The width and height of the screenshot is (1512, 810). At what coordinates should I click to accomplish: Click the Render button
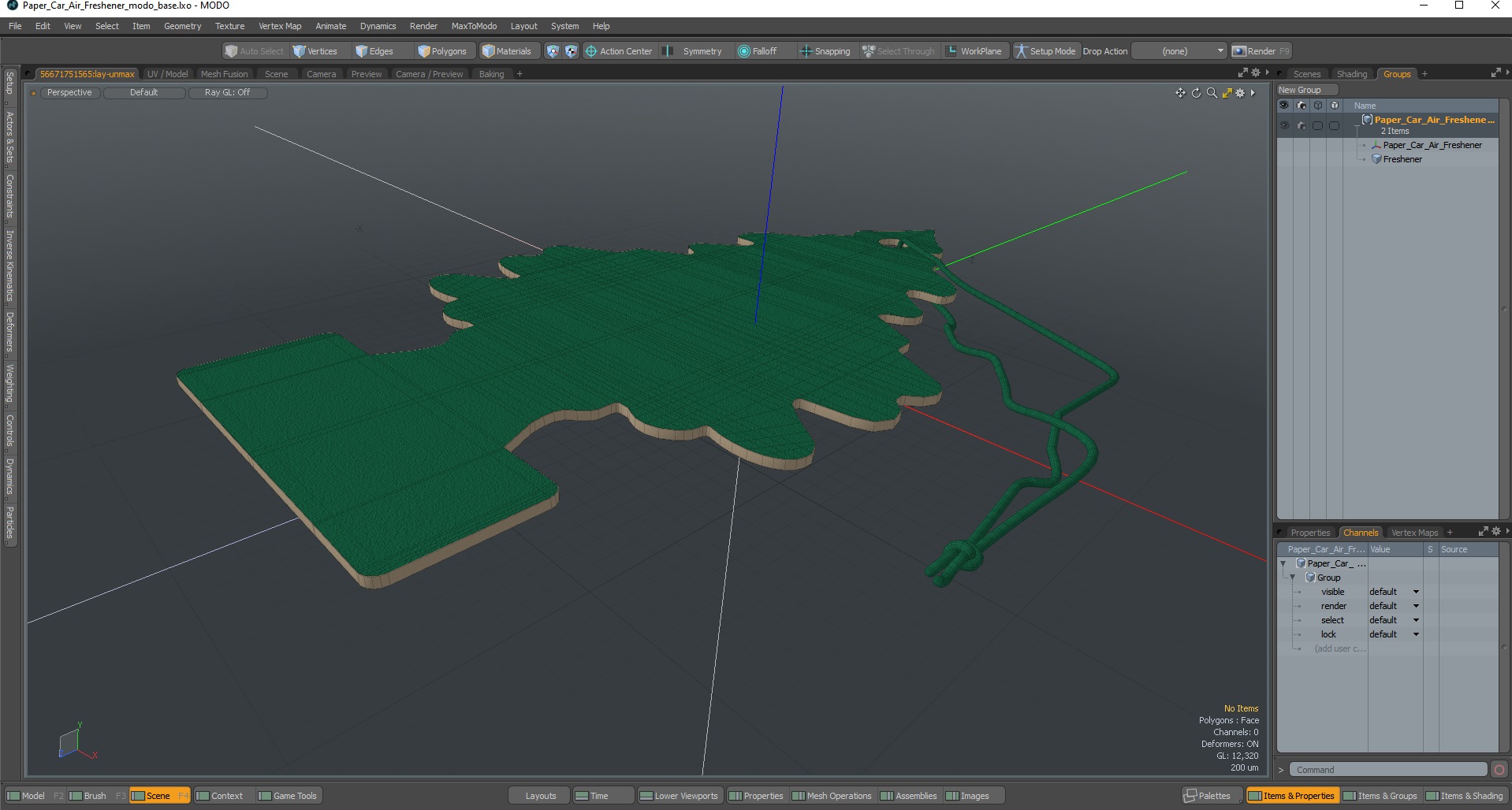(x=1261, y=51)
